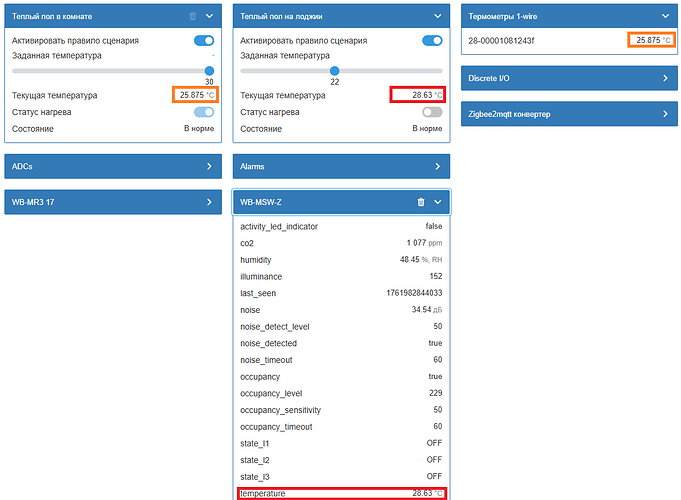This screenshot has height=500, width=681.
Task: Toggle scenario rule activation for Теплый пол на лоджии
Action: point(432,41)
